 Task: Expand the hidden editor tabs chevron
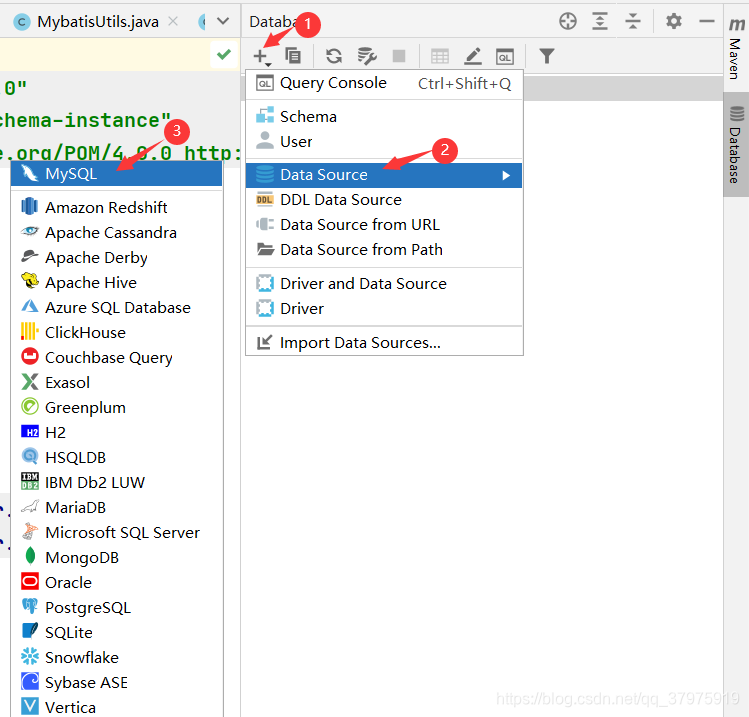pos(223,21)
